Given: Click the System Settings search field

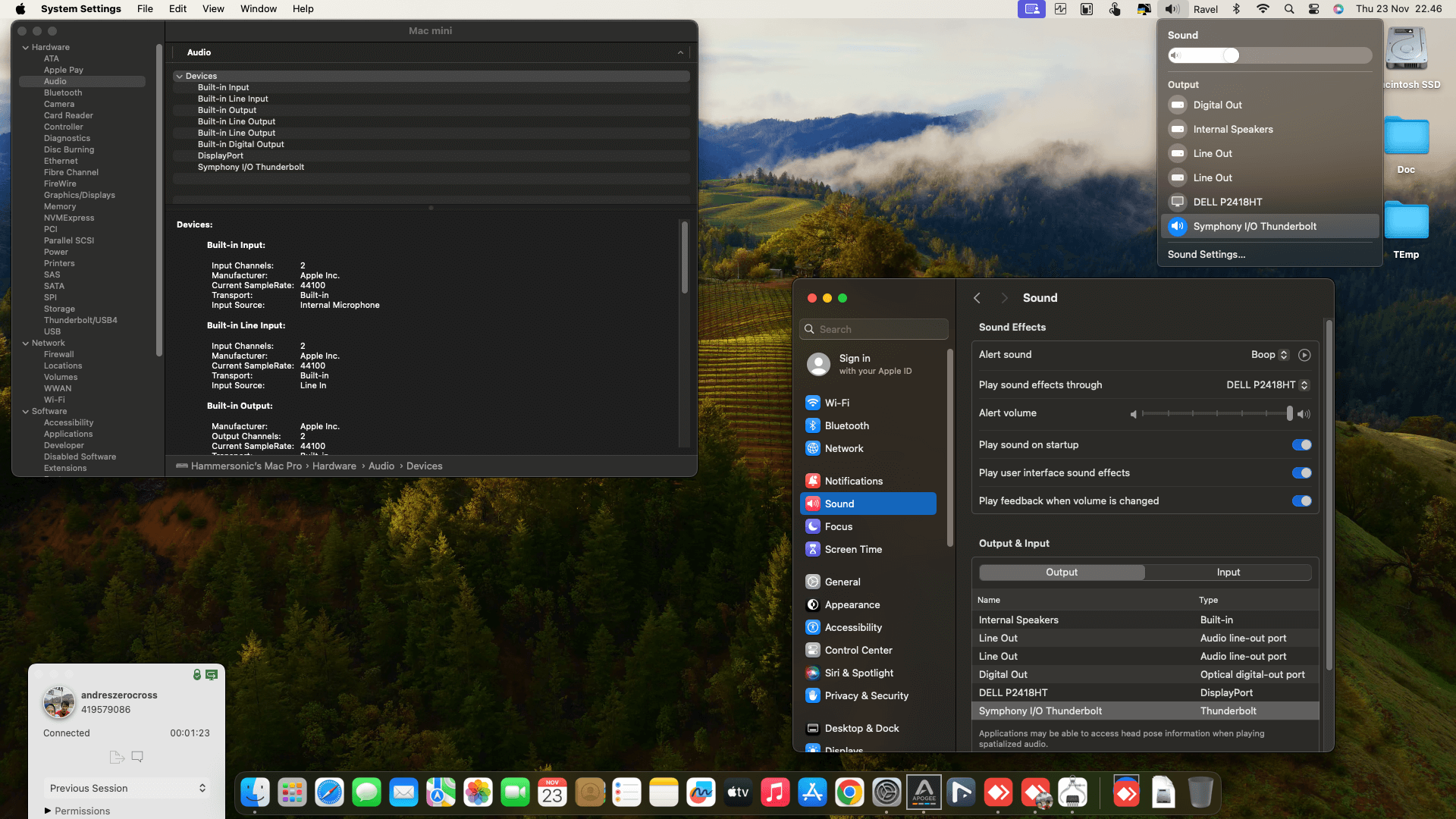Looking at the screenshot, I should pos(874,329).
